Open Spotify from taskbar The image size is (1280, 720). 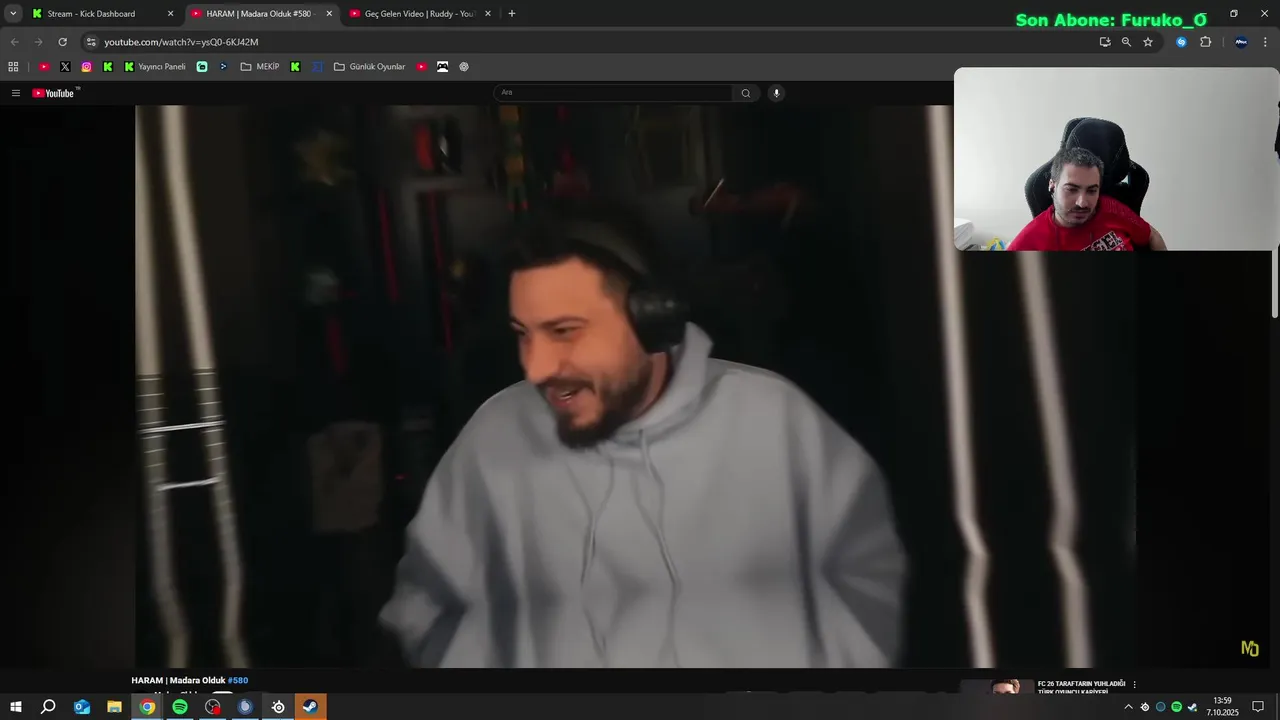point(180,707)
